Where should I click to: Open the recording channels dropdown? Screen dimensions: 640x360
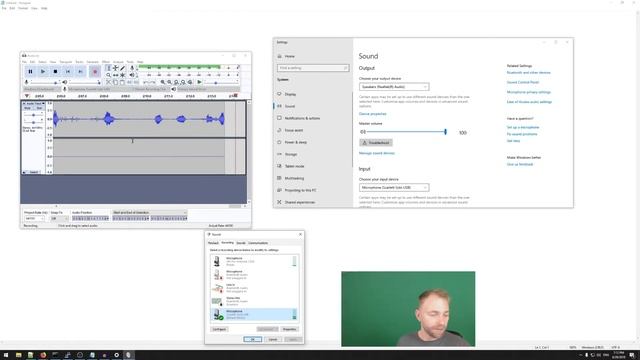[151, 89]
